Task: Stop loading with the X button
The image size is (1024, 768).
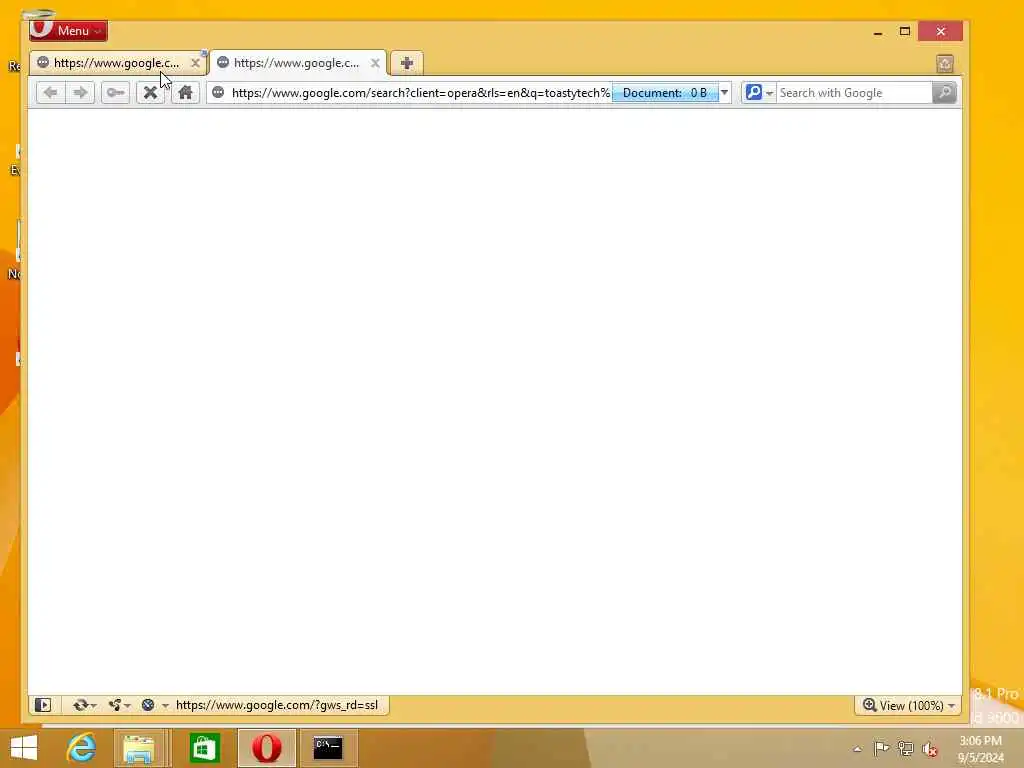Action: point(150,93)
